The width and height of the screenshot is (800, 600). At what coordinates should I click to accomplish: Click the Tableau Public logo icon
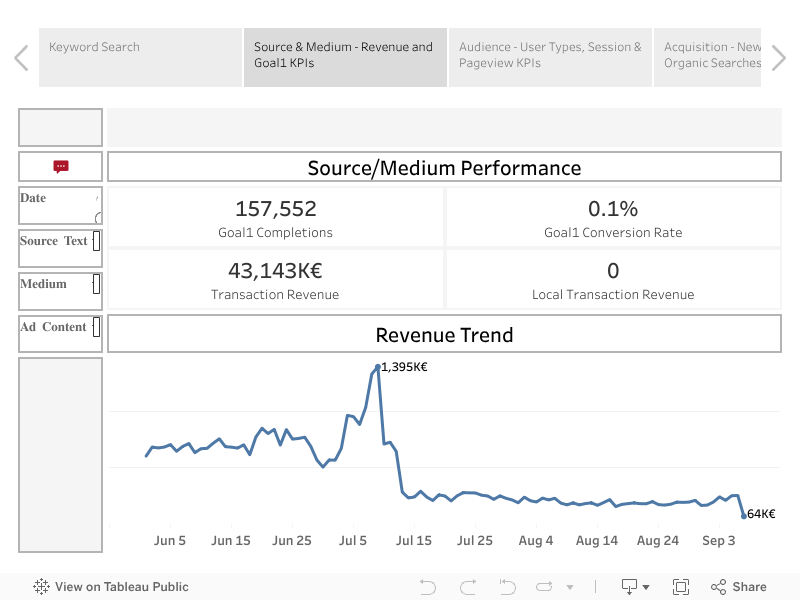click(40, 587)
